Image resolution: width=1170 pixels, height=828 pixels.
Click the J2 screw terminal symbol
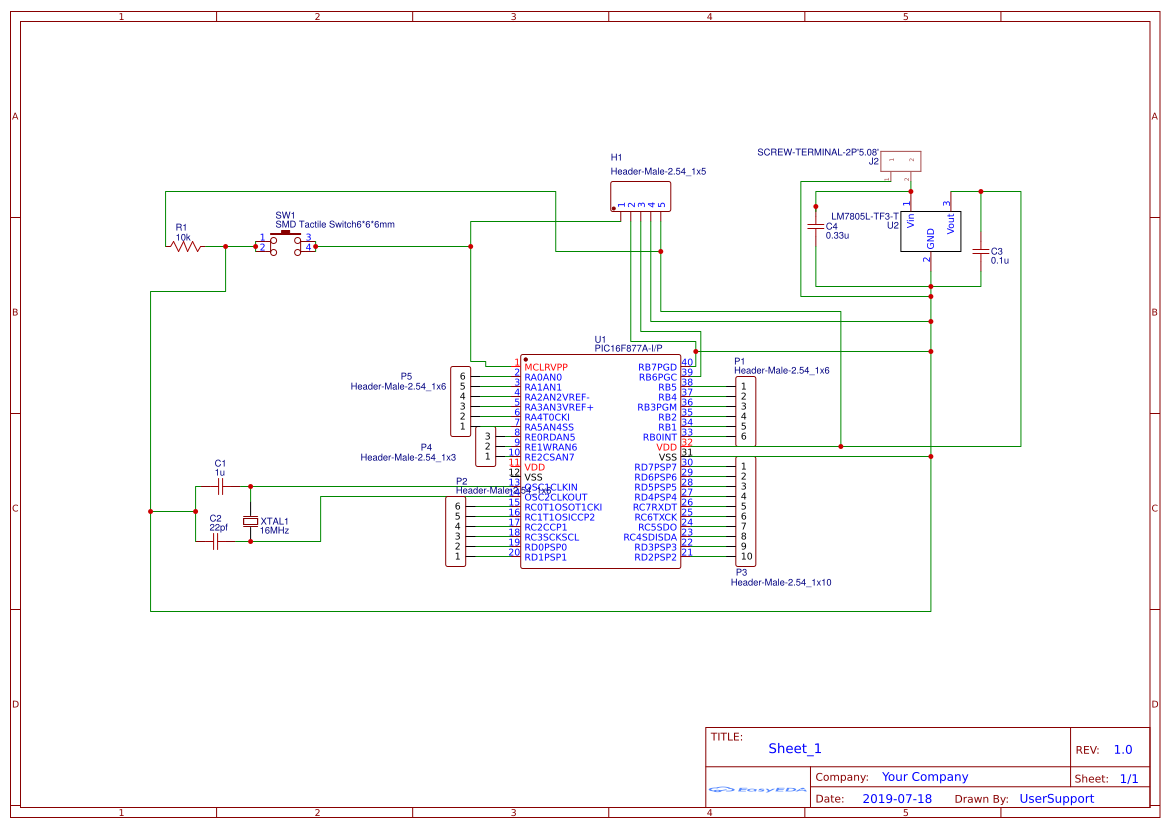pos(902,161)
